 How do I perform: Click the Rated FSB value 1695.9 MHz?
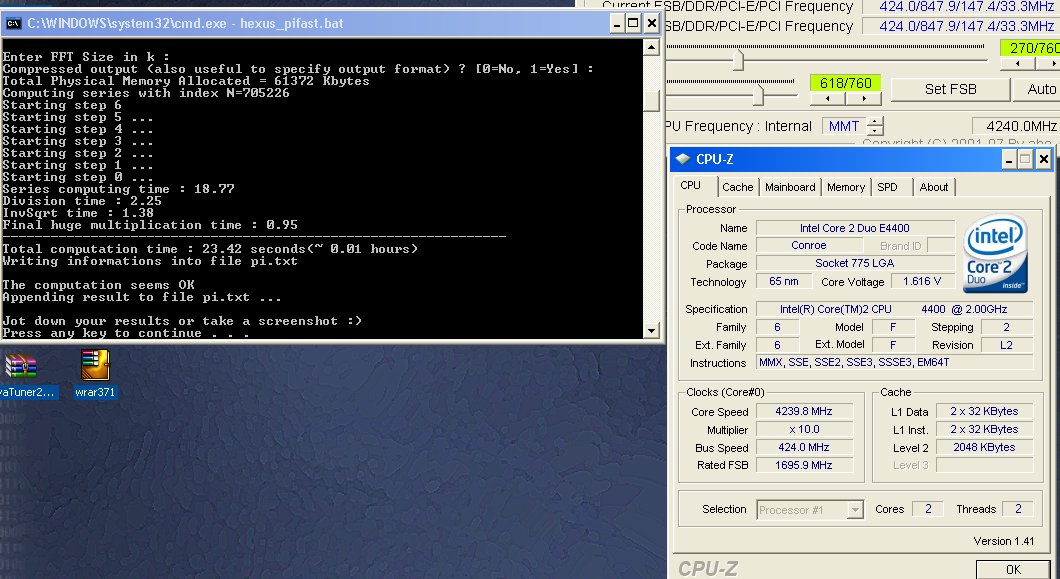804,465
